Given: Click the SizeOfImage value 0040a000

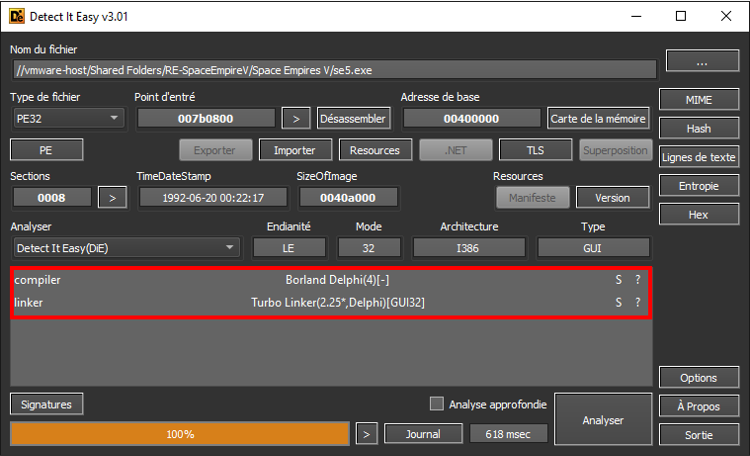Looking at the screenshot, I should pyautogui.click(x=348, y=198).
